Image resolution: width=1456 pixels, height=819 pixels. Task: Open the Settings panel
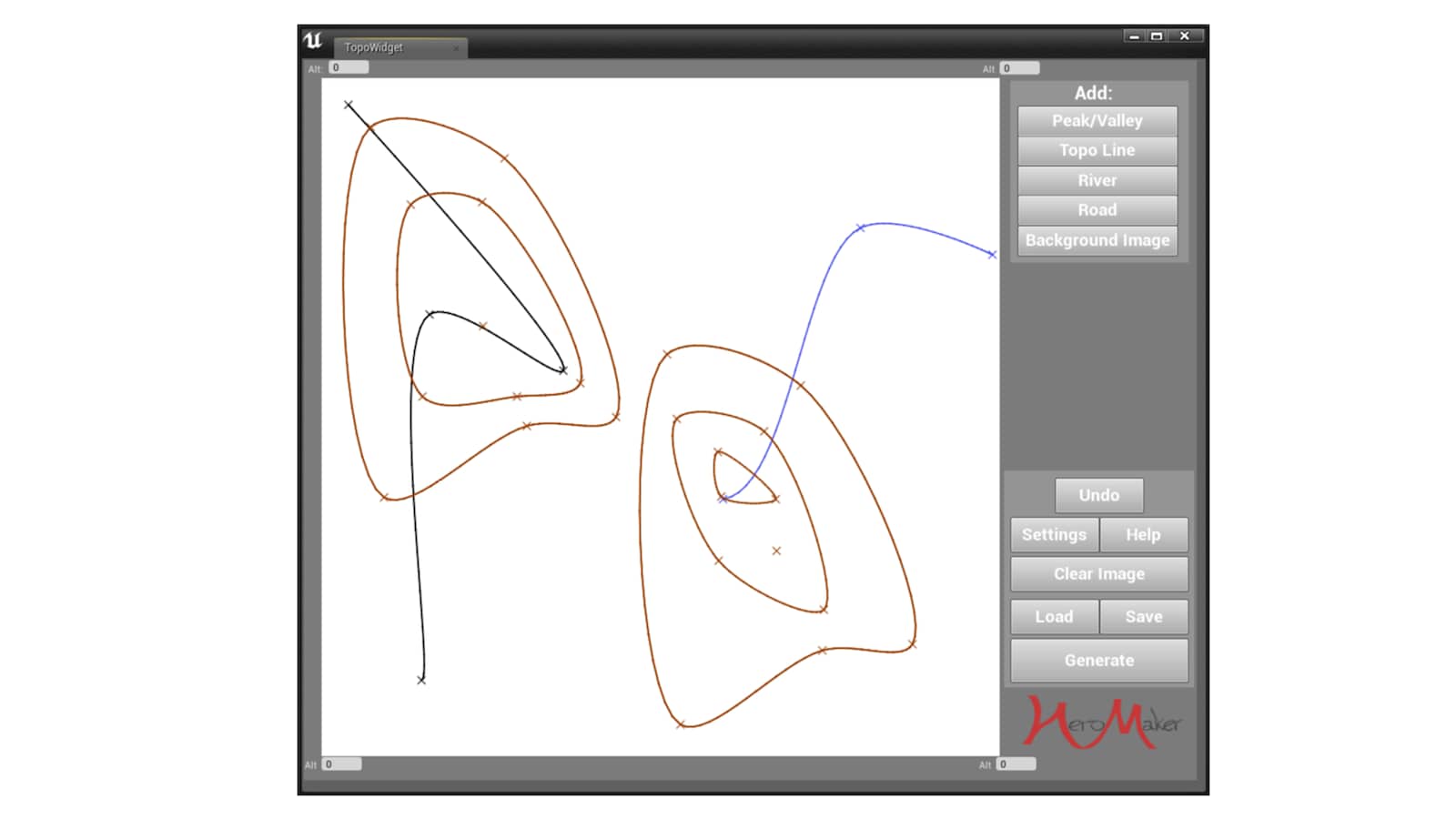point(1054,535)
